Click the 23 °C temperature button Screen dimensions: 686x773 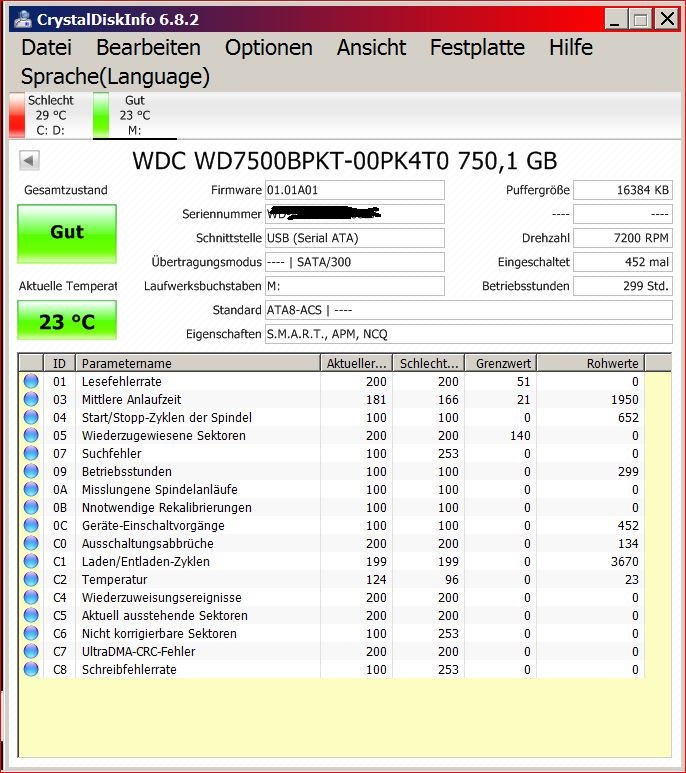click(x=67, y=320)
